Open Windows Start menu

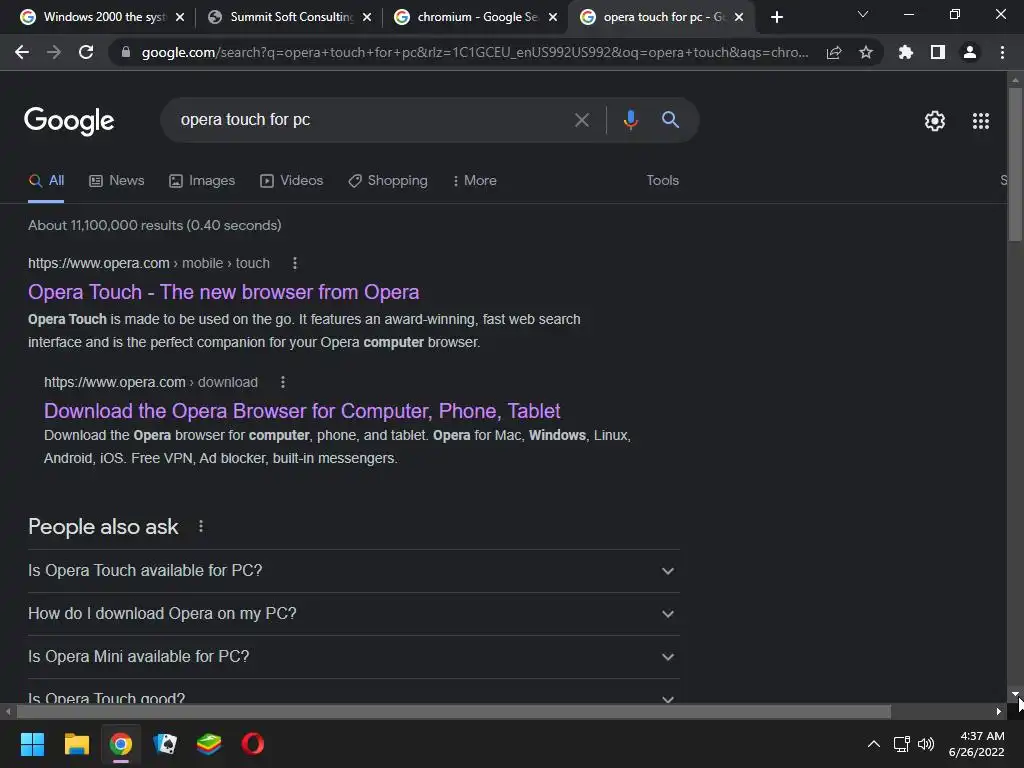point(32,744)
